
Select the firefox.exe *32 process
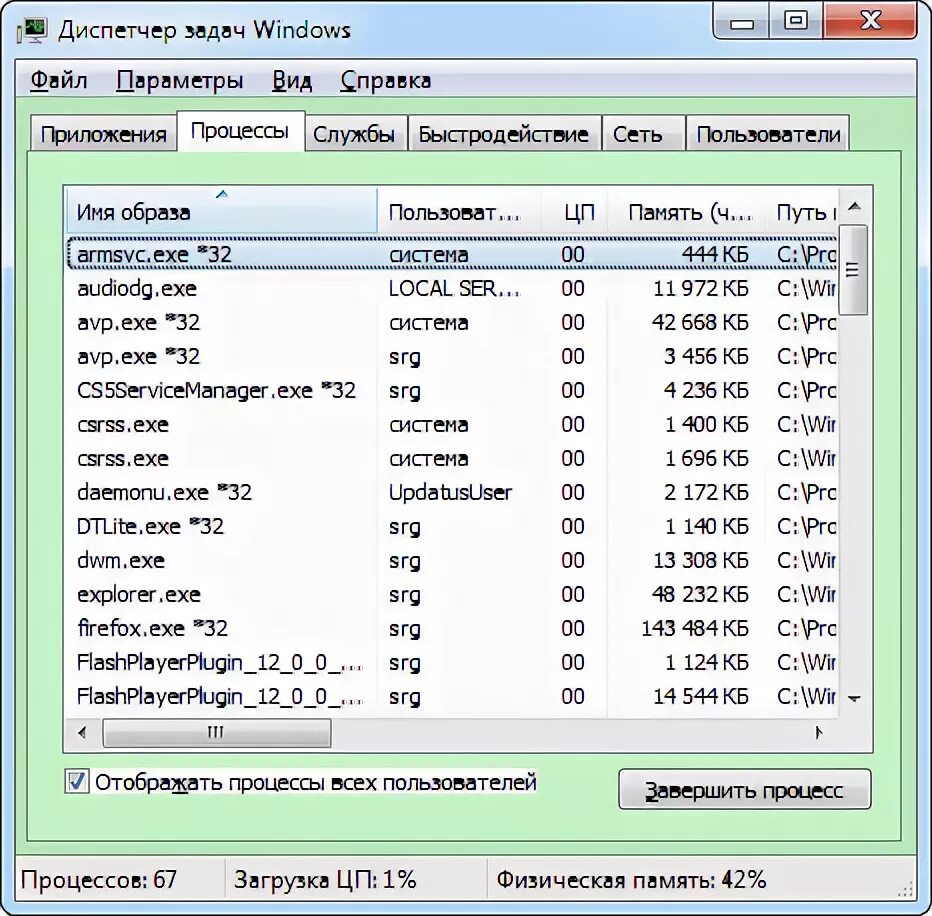click(452, 628)
